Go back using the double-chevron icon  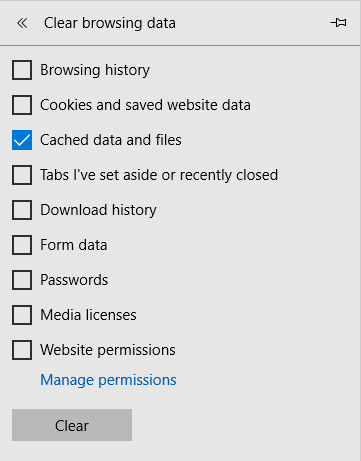[x=22, y=23]
